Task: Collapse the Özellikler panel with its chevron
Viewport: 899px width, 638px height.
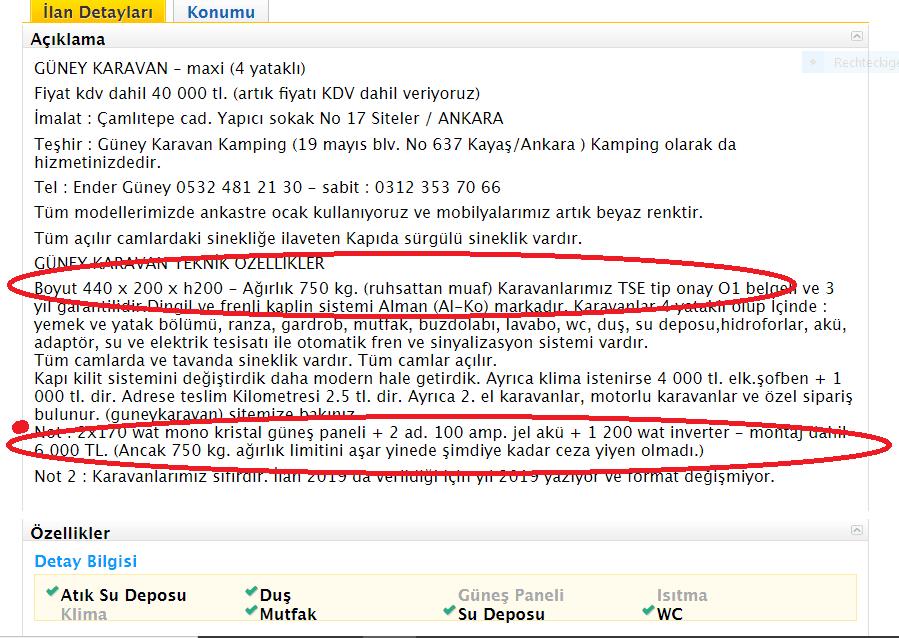Action: click(x=856, y=530)
